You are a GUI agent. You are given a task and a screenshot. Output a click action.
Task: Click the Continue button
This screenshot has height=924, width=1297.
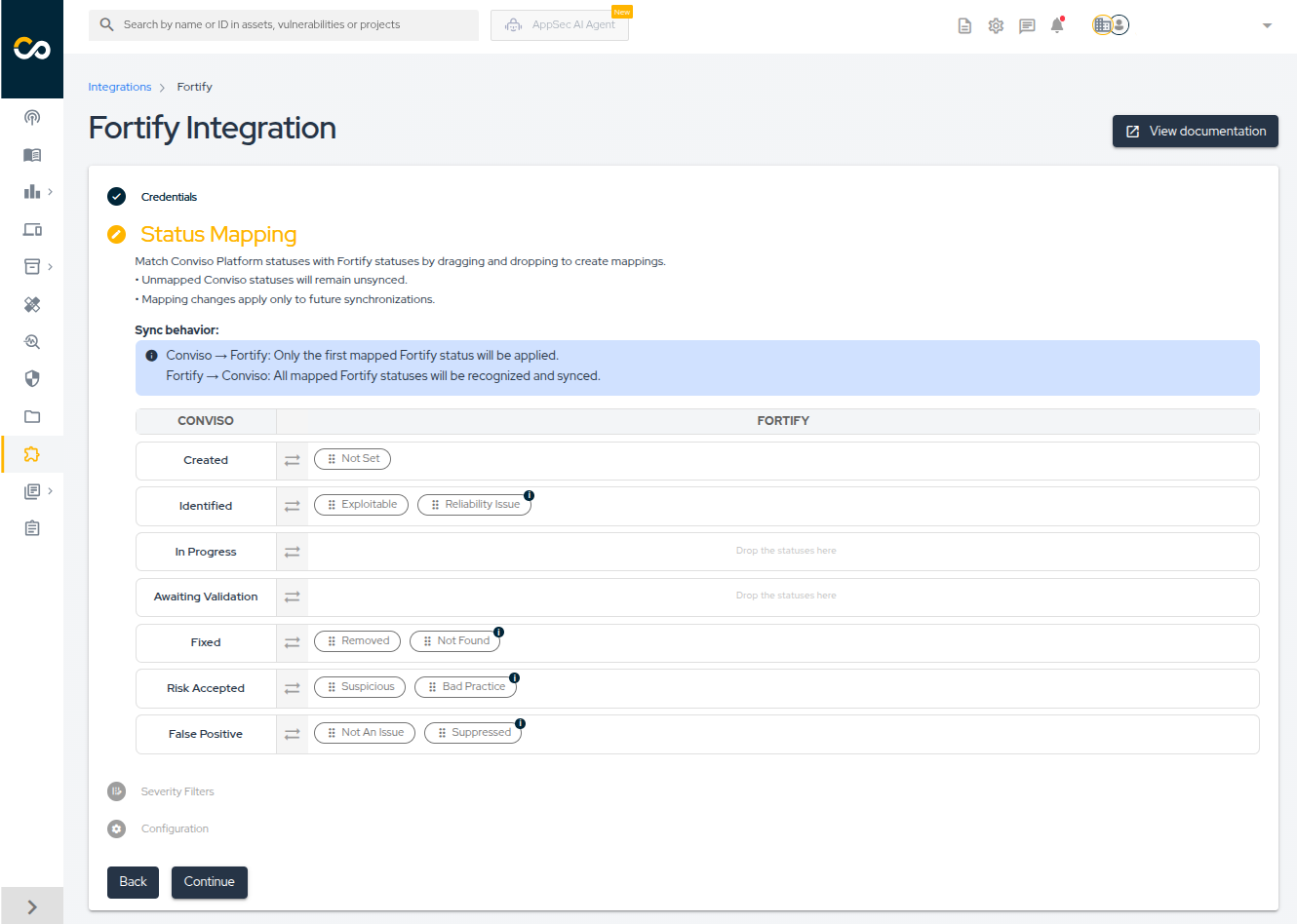[x=209, y=882]
